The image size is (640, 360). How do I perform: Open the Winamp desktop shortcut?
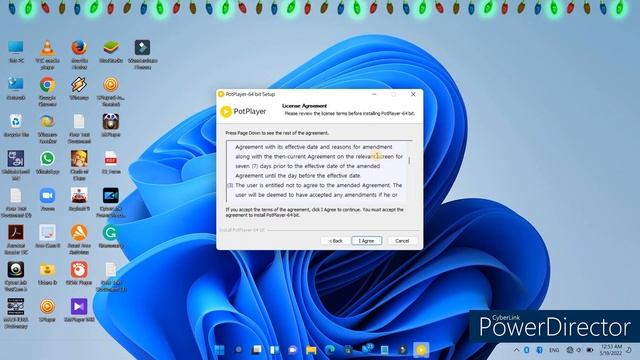click(79, 89)
